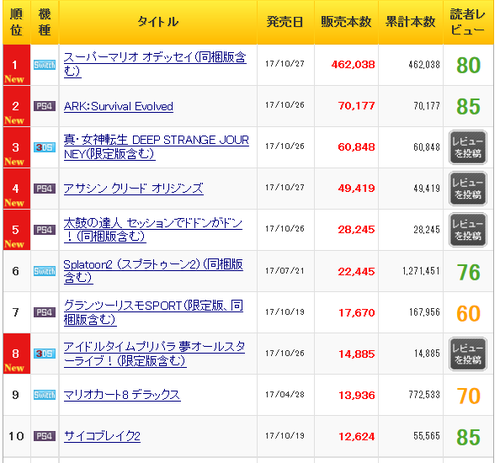Open スーパーマリオ オデッセイ title link
500x463 pixels.
(155, 64)
